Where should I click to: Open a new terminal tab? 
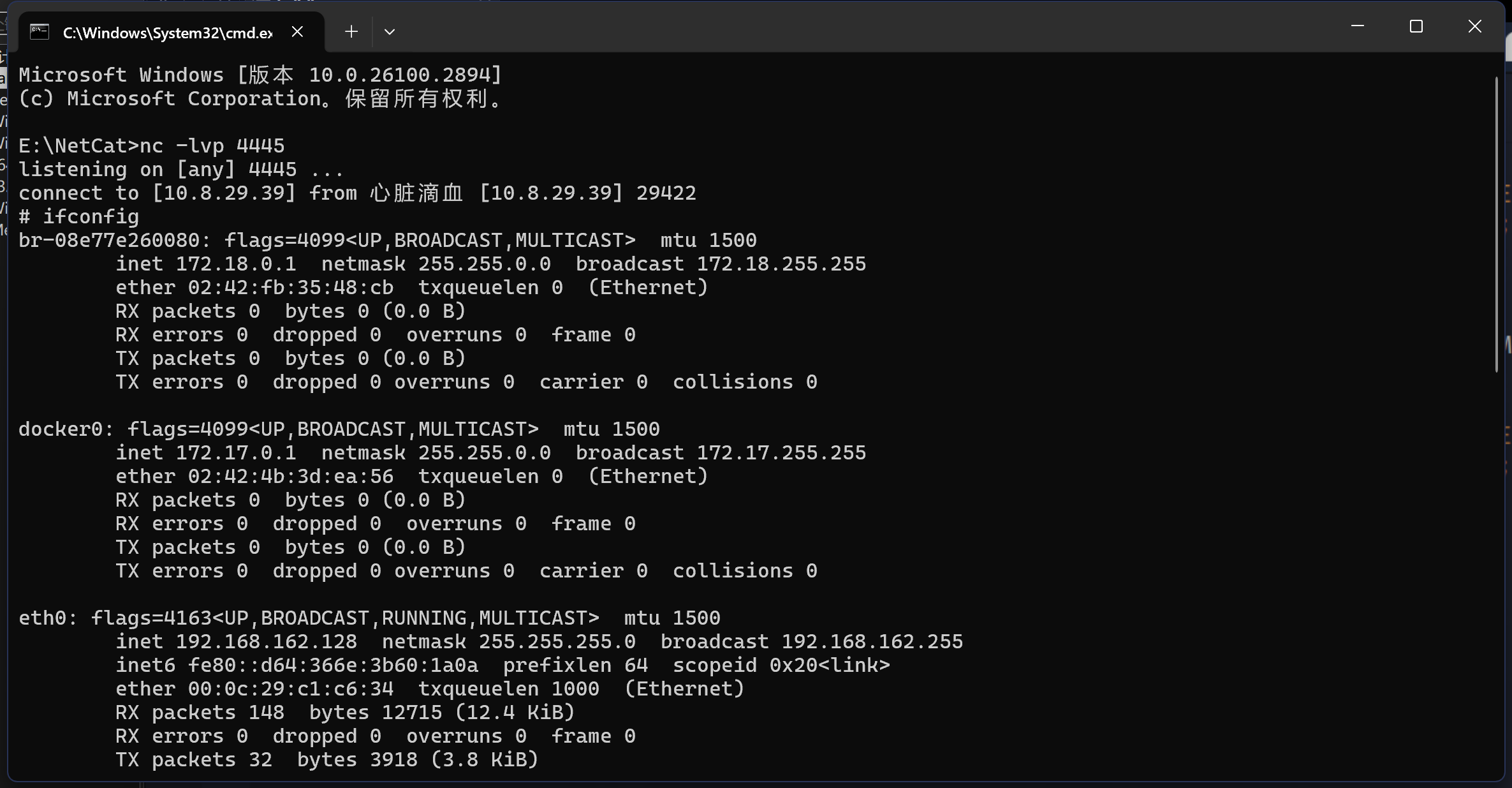tap(351, 31)
